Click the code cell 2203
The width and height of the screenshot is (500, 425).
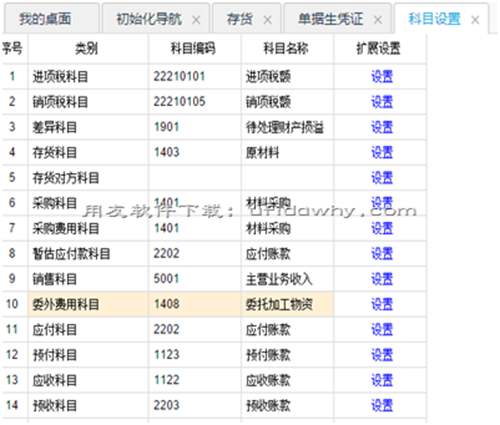click(195, 406)
